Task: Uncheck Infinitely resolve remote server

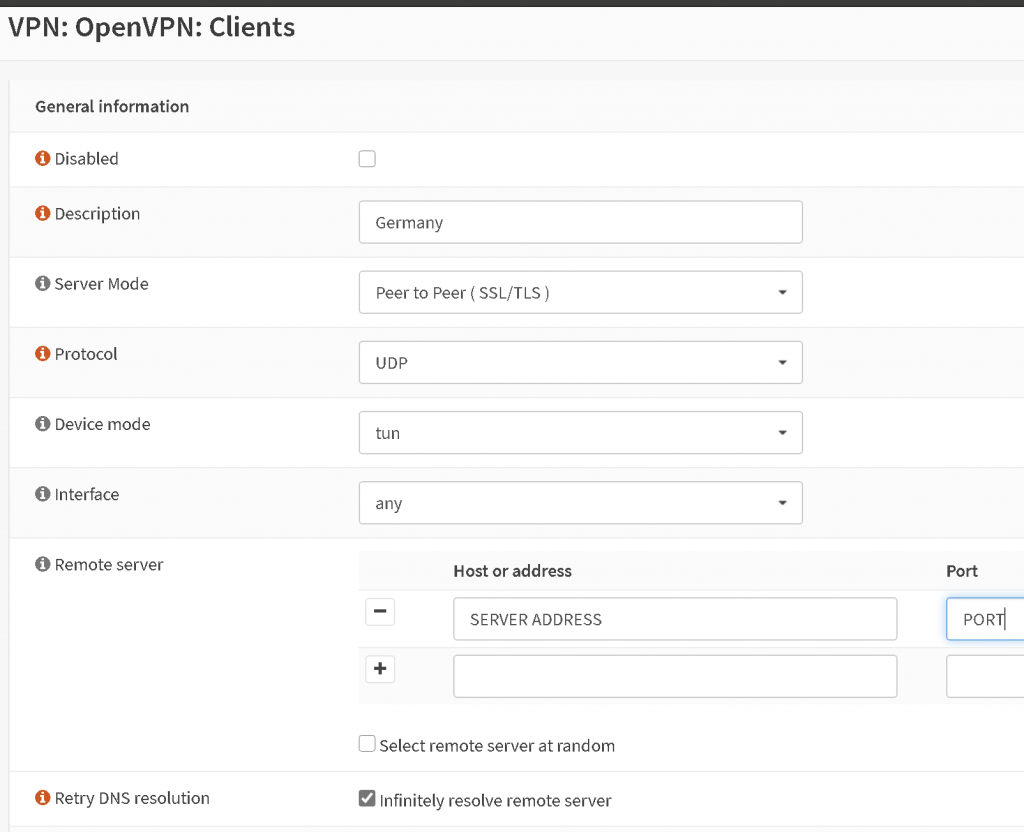Action: tap(367, 798)
